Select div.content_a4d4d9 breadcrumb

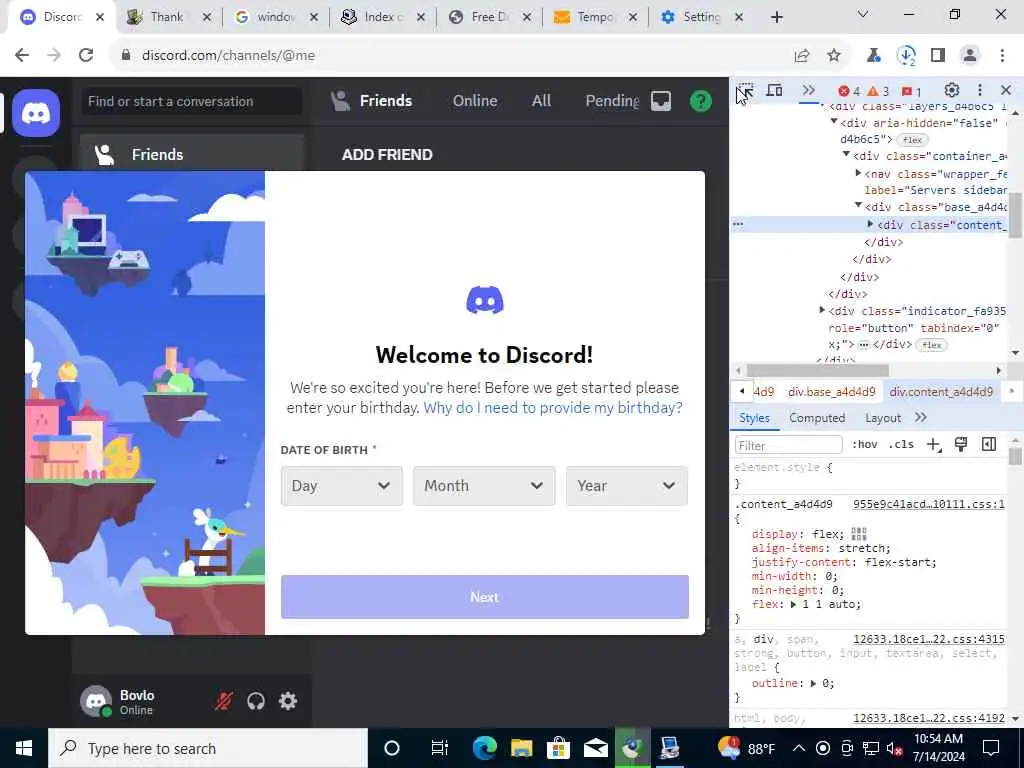[x=941, y=392]
